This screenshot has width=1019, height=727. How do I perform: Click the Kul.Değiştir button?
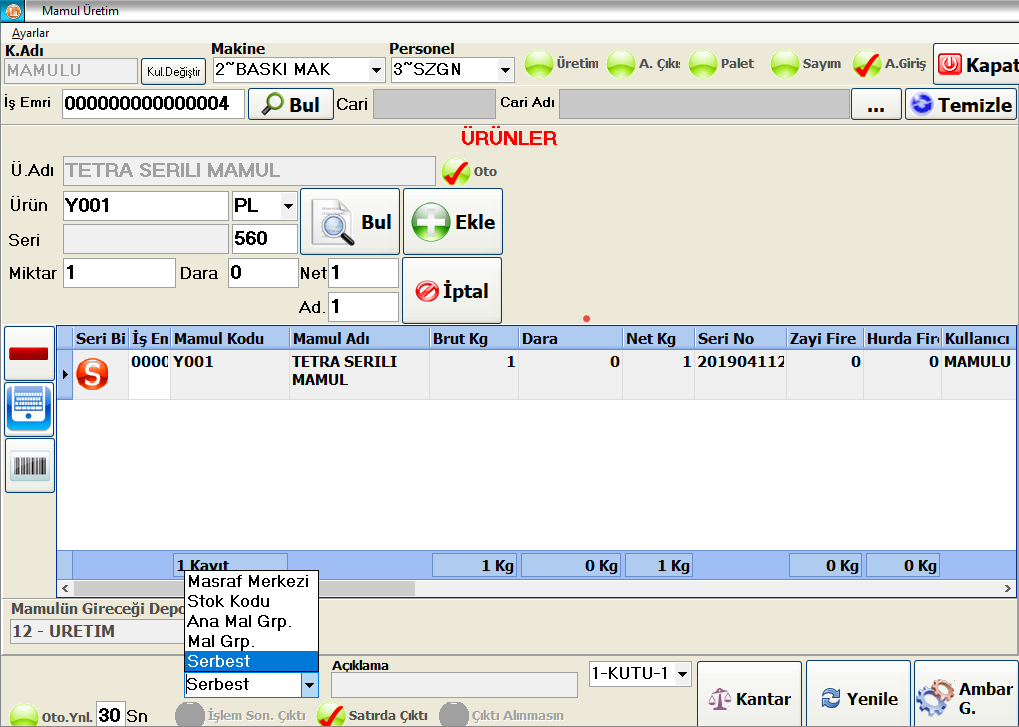(174, 71)
